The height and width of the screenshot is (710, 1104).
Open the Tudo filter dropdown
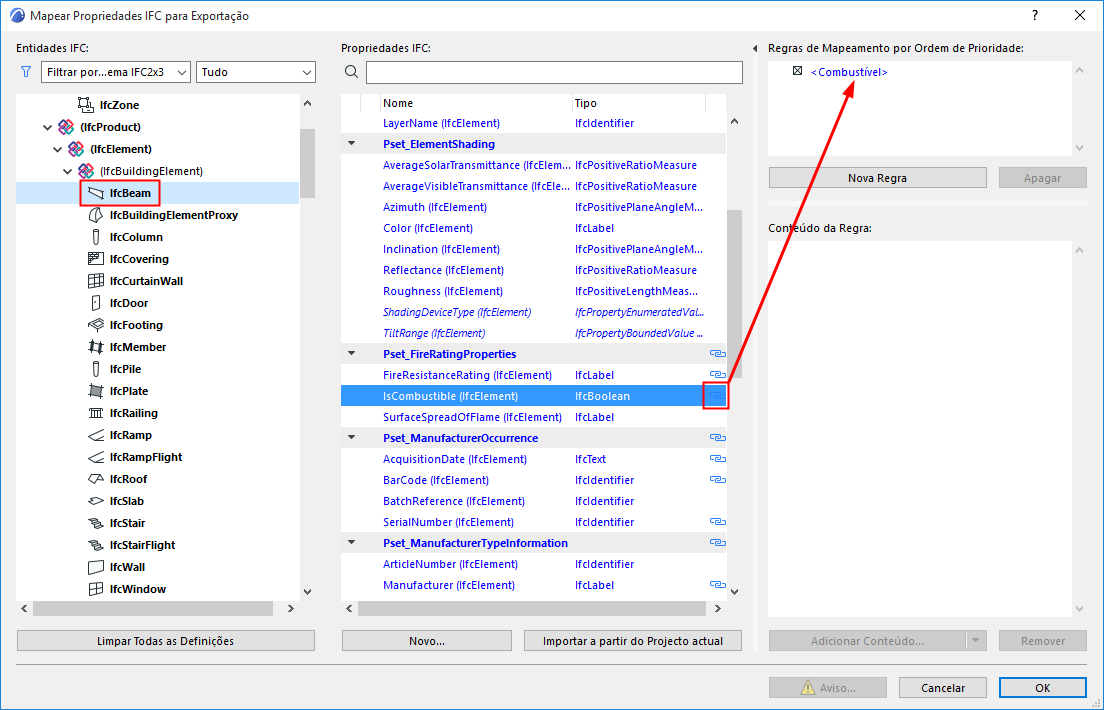(256, 72)
